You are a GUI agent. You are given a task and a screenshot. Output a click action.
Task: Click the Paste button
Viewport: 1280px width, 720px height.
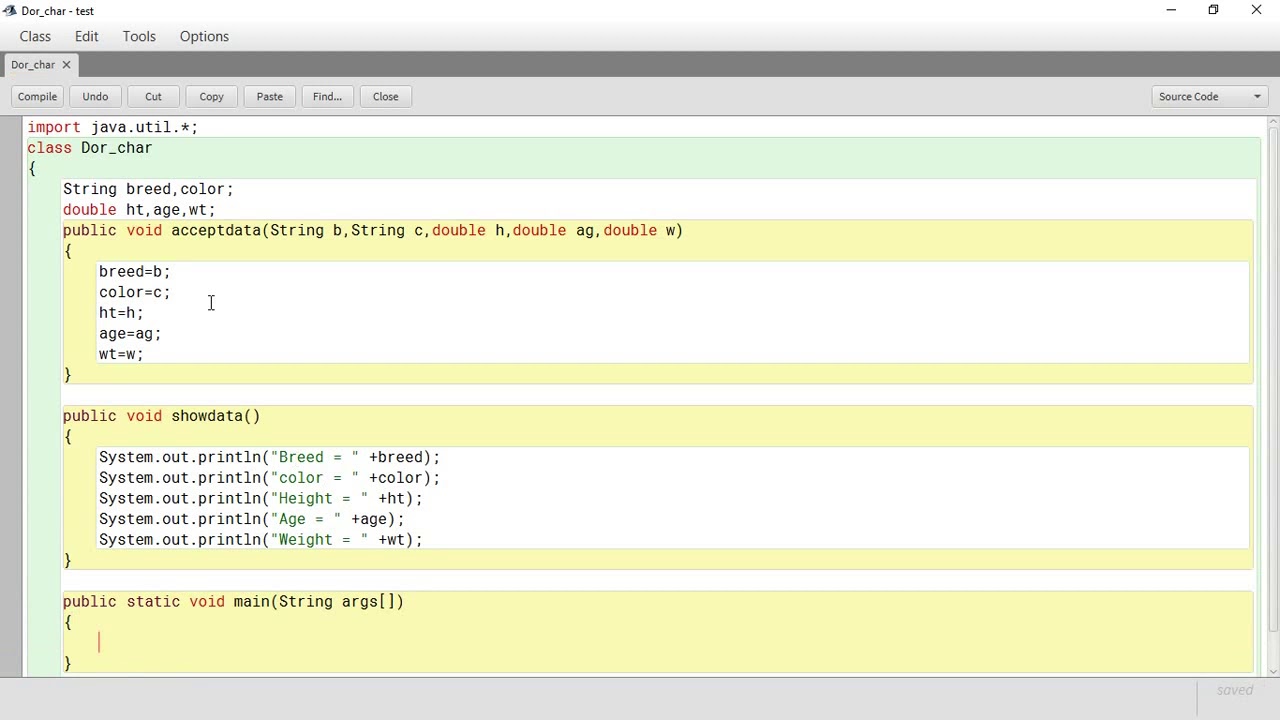[269, 97]
